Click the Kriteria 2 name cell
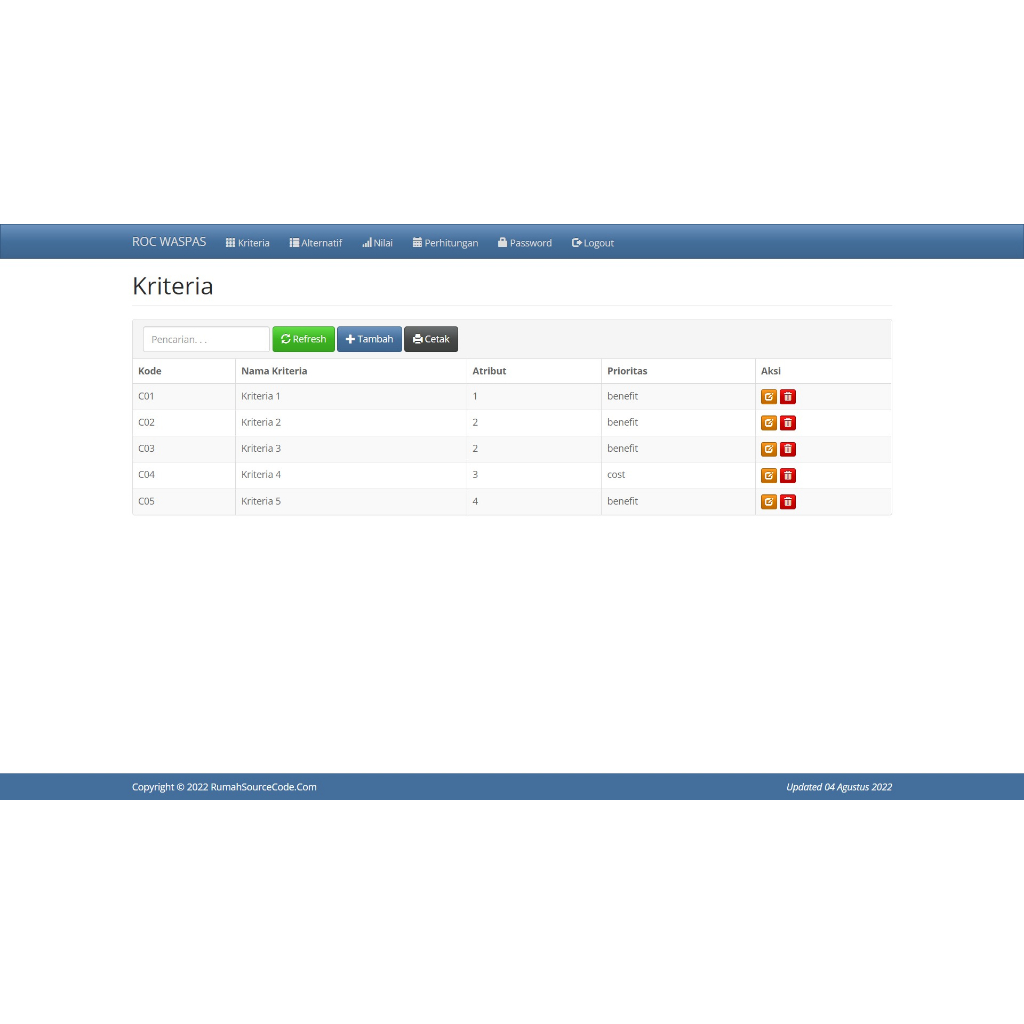 351,423
